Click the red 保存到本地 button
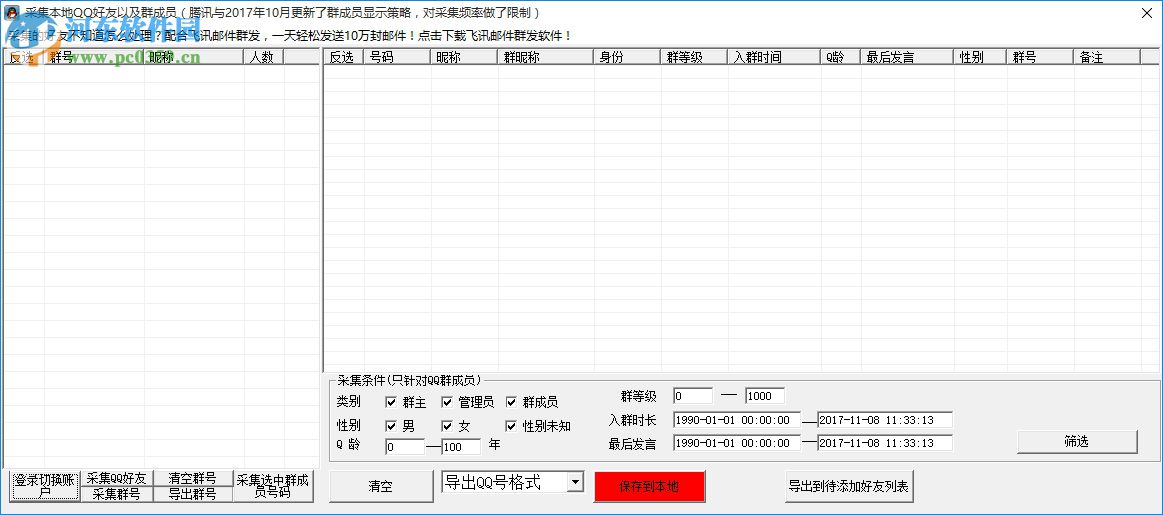This screenshot has height=515, width=1163. pos(649,487)
